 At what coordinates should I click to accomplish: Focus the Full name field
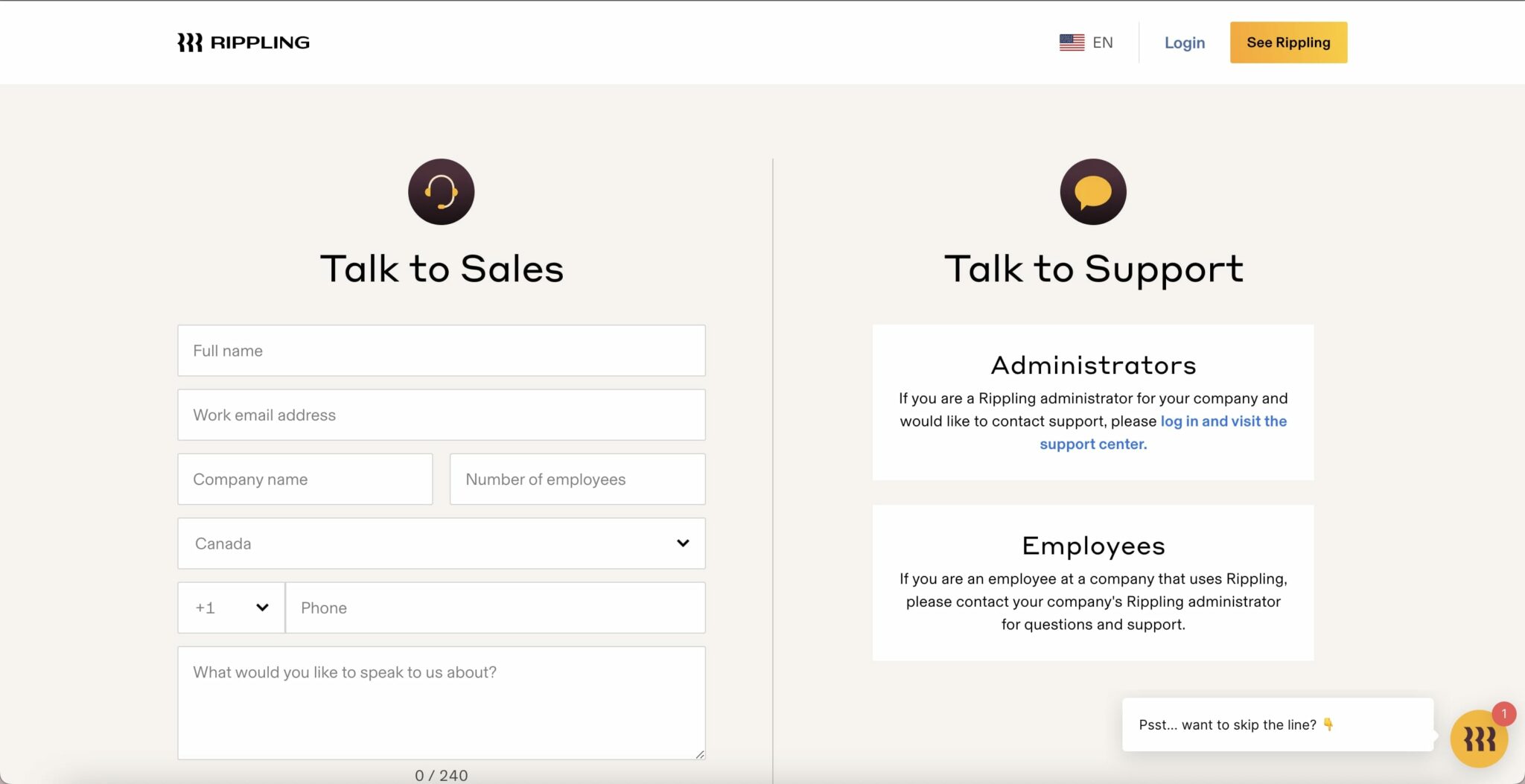click(442, 351)
